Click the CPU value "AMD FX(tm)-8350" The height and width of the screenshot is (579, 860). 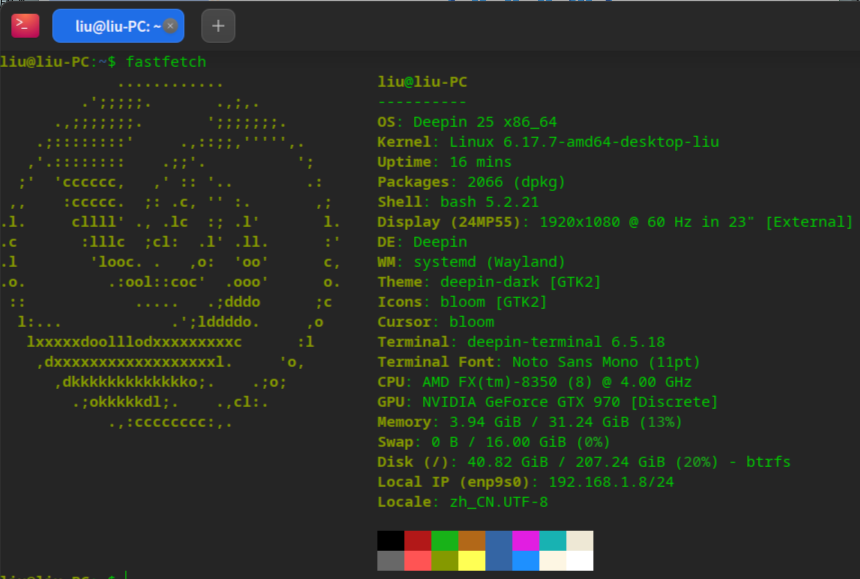coord(490,382)
